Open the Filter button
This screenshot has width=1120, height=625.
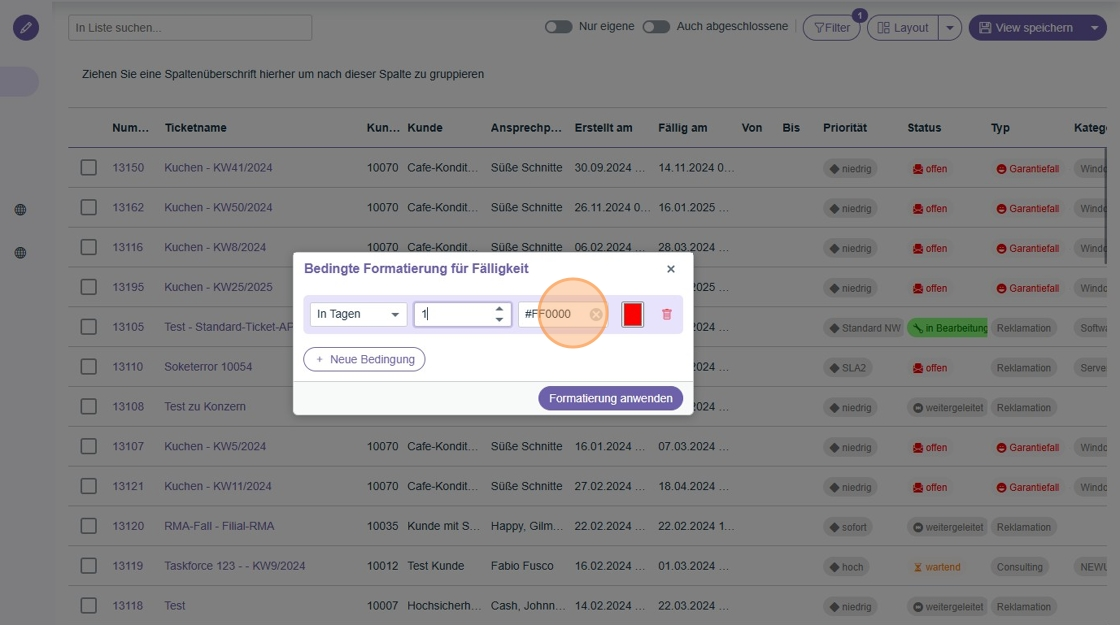tap(831, 28)
